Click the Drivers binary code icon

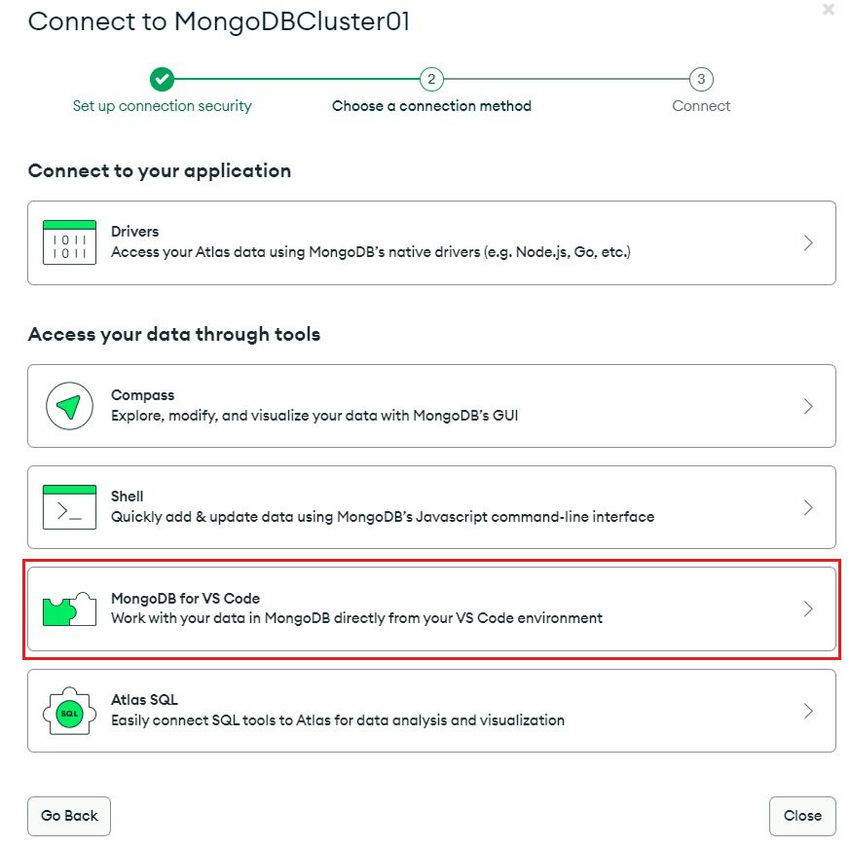[69, 242]
